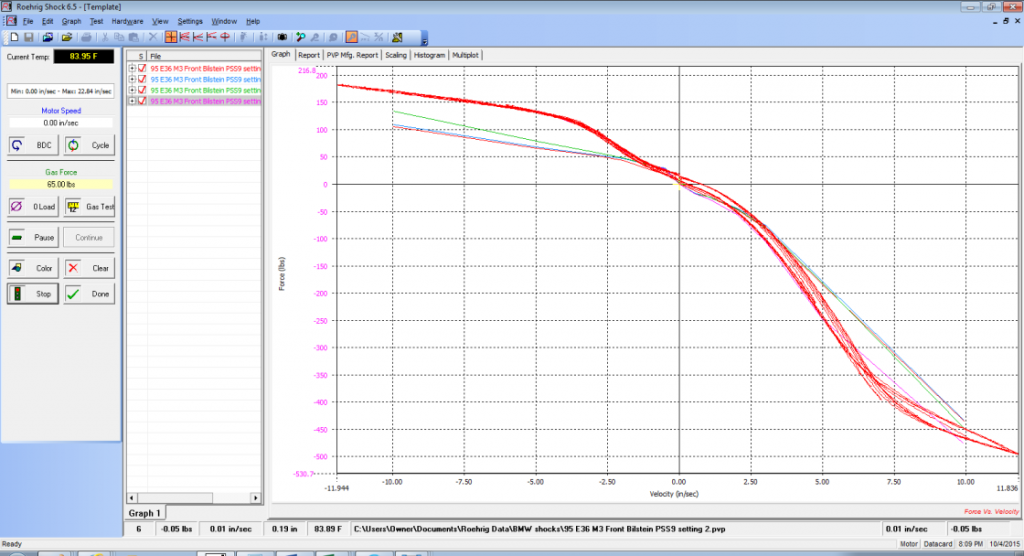1024x556 pixels.
Task: Click the 0 Load button
Action: point(33,206)
